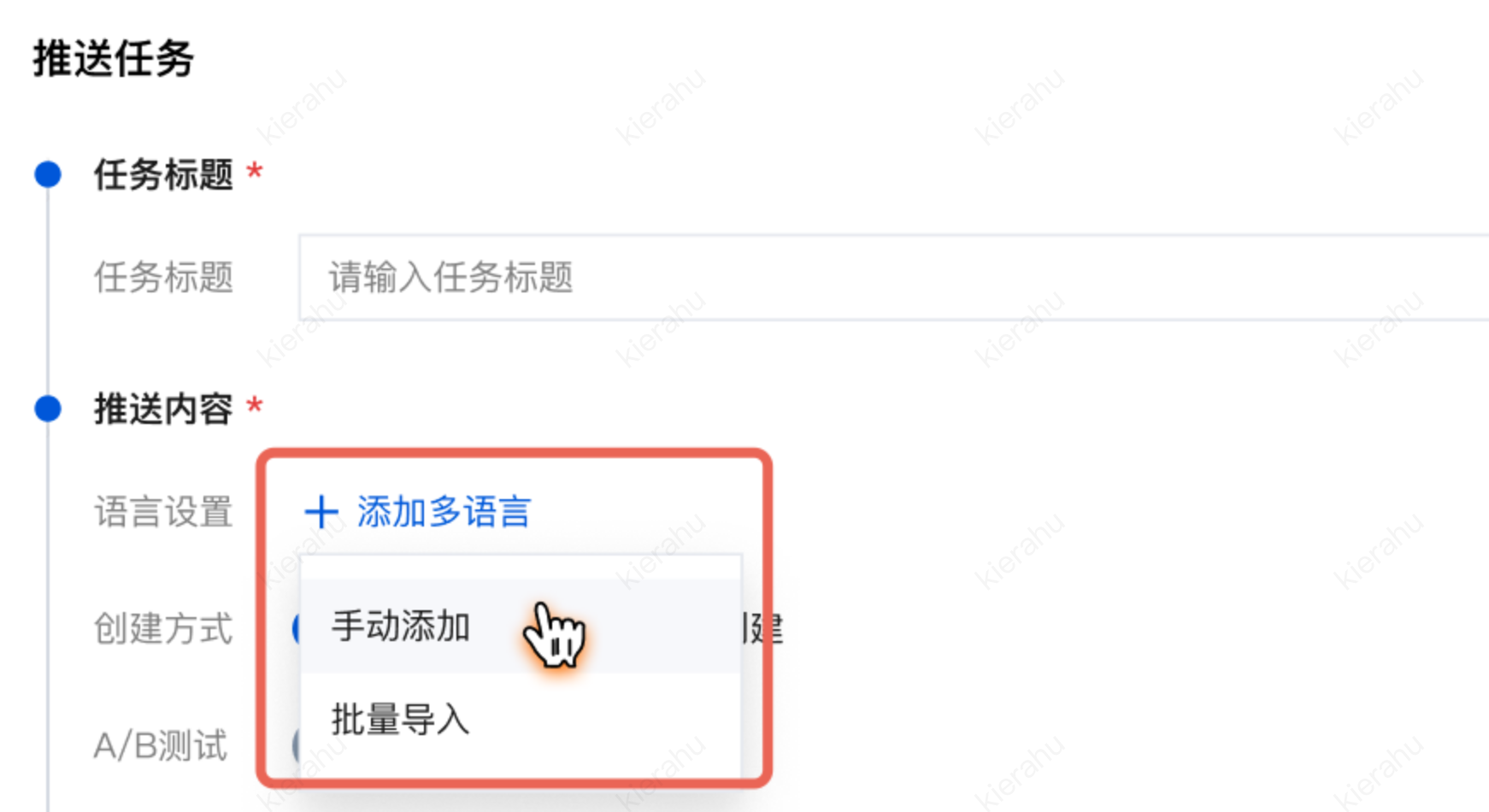Viewport: 1489px width, 812px height.
Task: Select the blue radio button beside 创建方式
Action: pos(297,628)
